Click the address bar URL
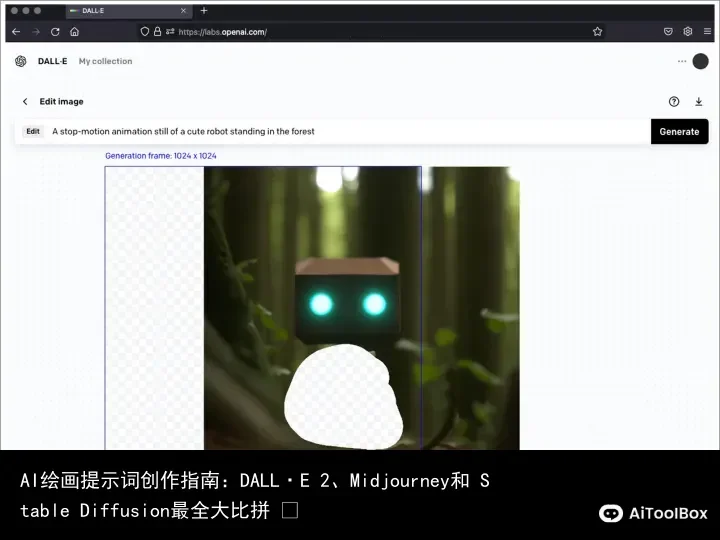The image size is (720, 540). 222,32
